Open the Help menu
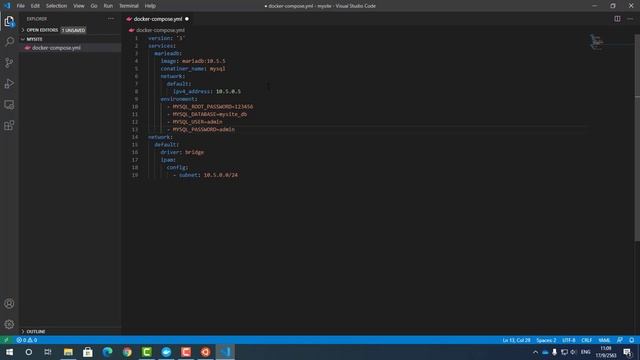This screenshot has height=360, width=640. [x=150, y=6]
